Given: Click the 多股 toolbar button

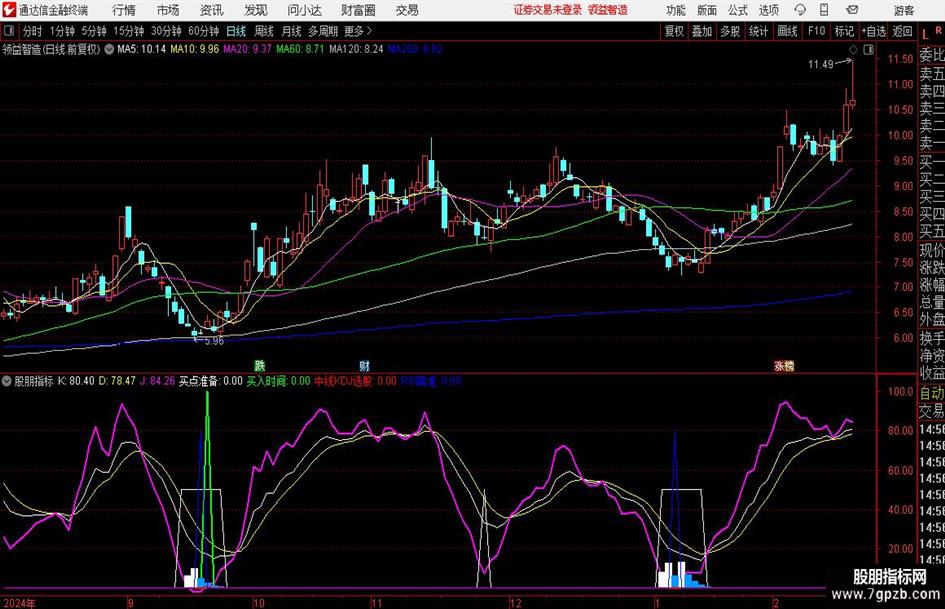Looking at the screenshot, I should pyautogui.click(x=730, y=31).
